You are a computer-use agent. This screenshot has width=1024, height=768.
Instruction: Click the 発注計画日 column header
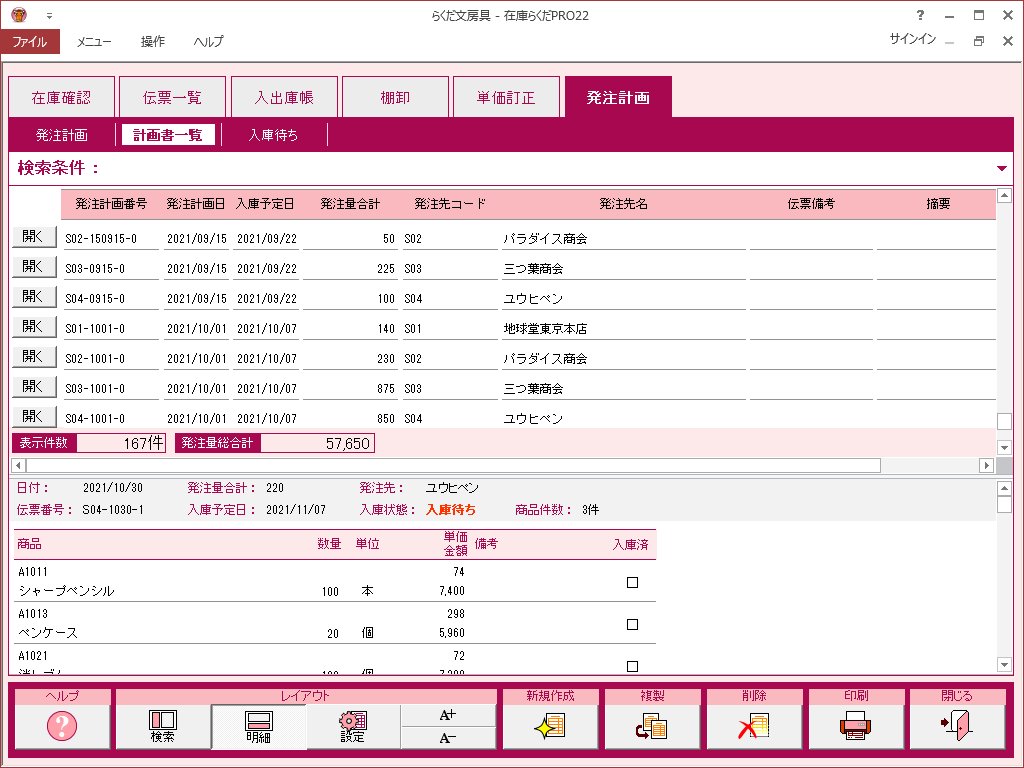(196, 204)
